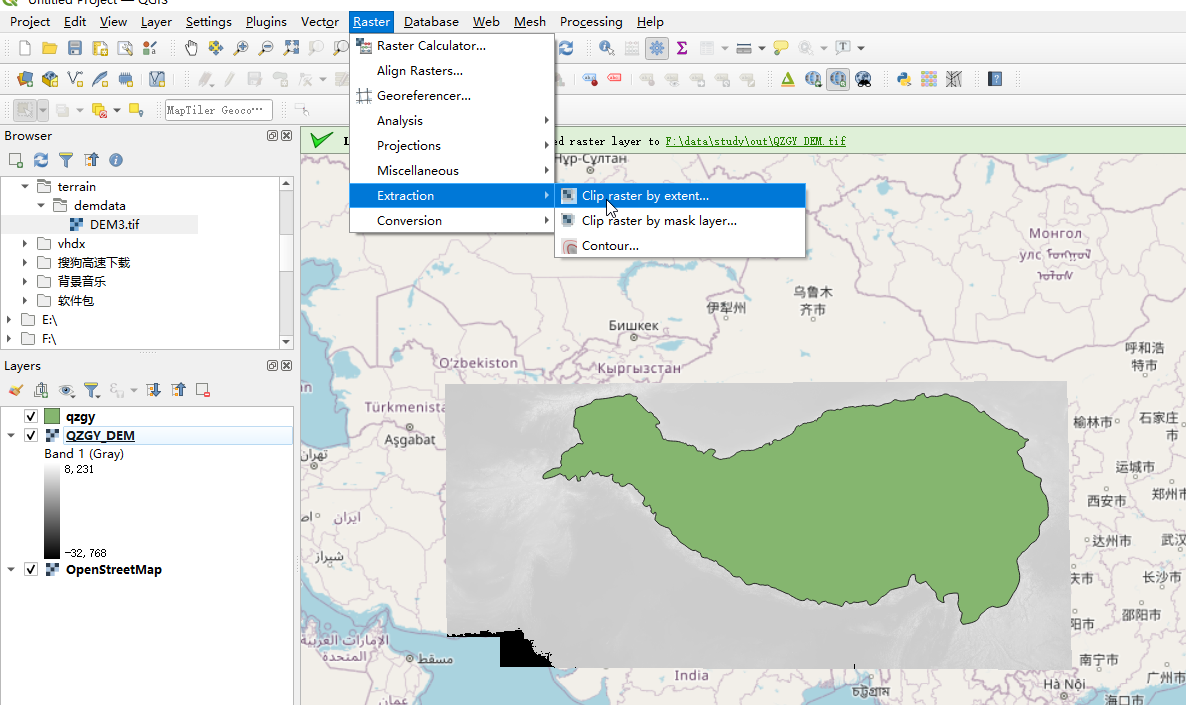Select the Identify Features tool

click(607, 48)
